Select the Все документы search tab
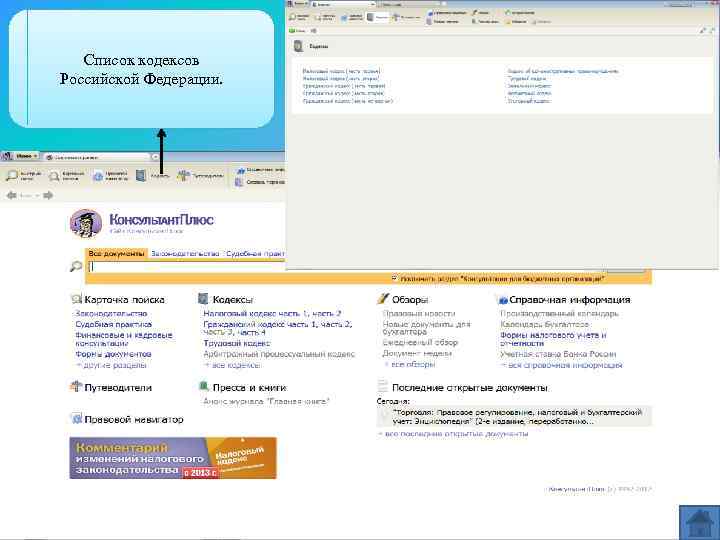This screenshot has height=540, width=720. coord(116,253)
